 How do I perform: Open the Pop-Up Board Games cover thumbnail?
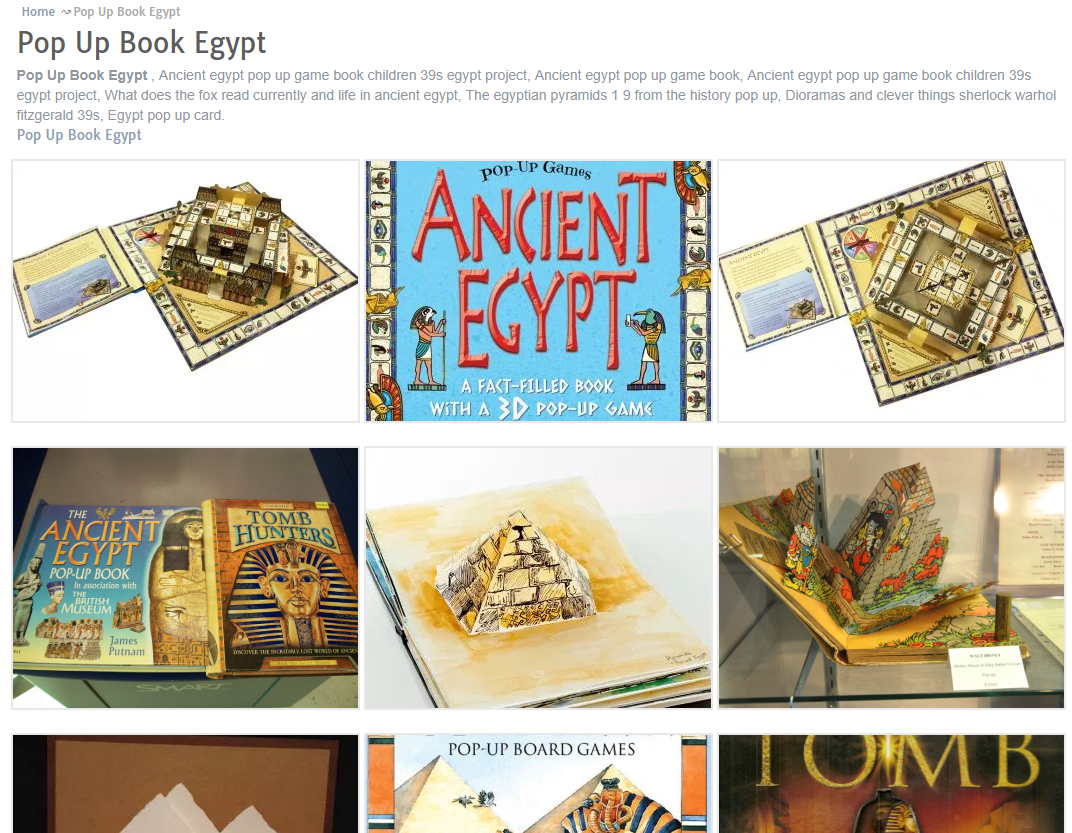(x=538, y=784)
